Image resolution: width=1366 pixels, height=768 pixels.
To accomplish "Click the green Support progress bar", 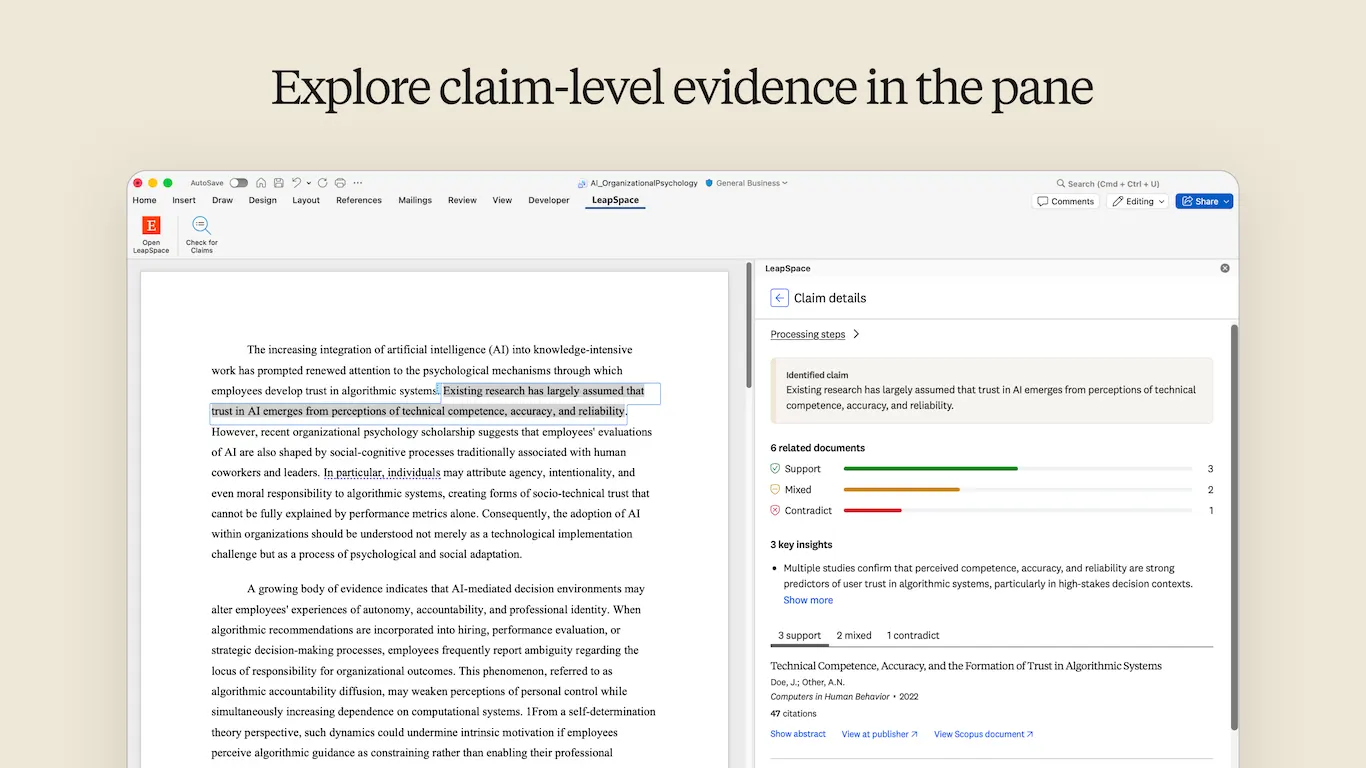I will pos(931,468).
